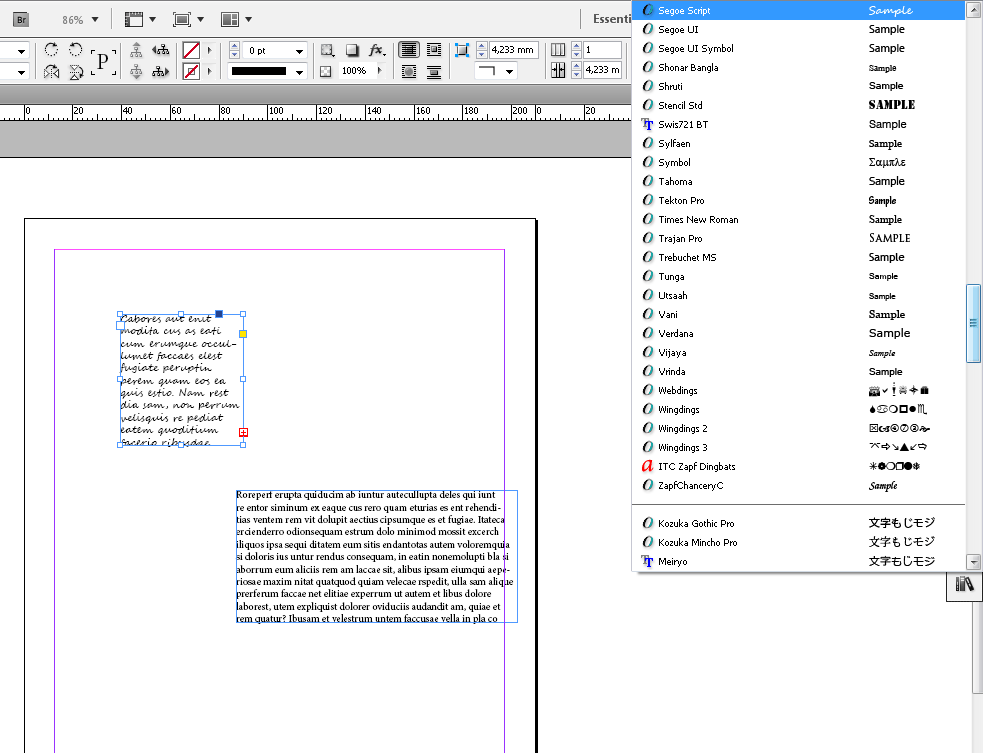Select Meiryo in the font list
The height and width of the screenshot is (753, 983).
tap(798, 562)
